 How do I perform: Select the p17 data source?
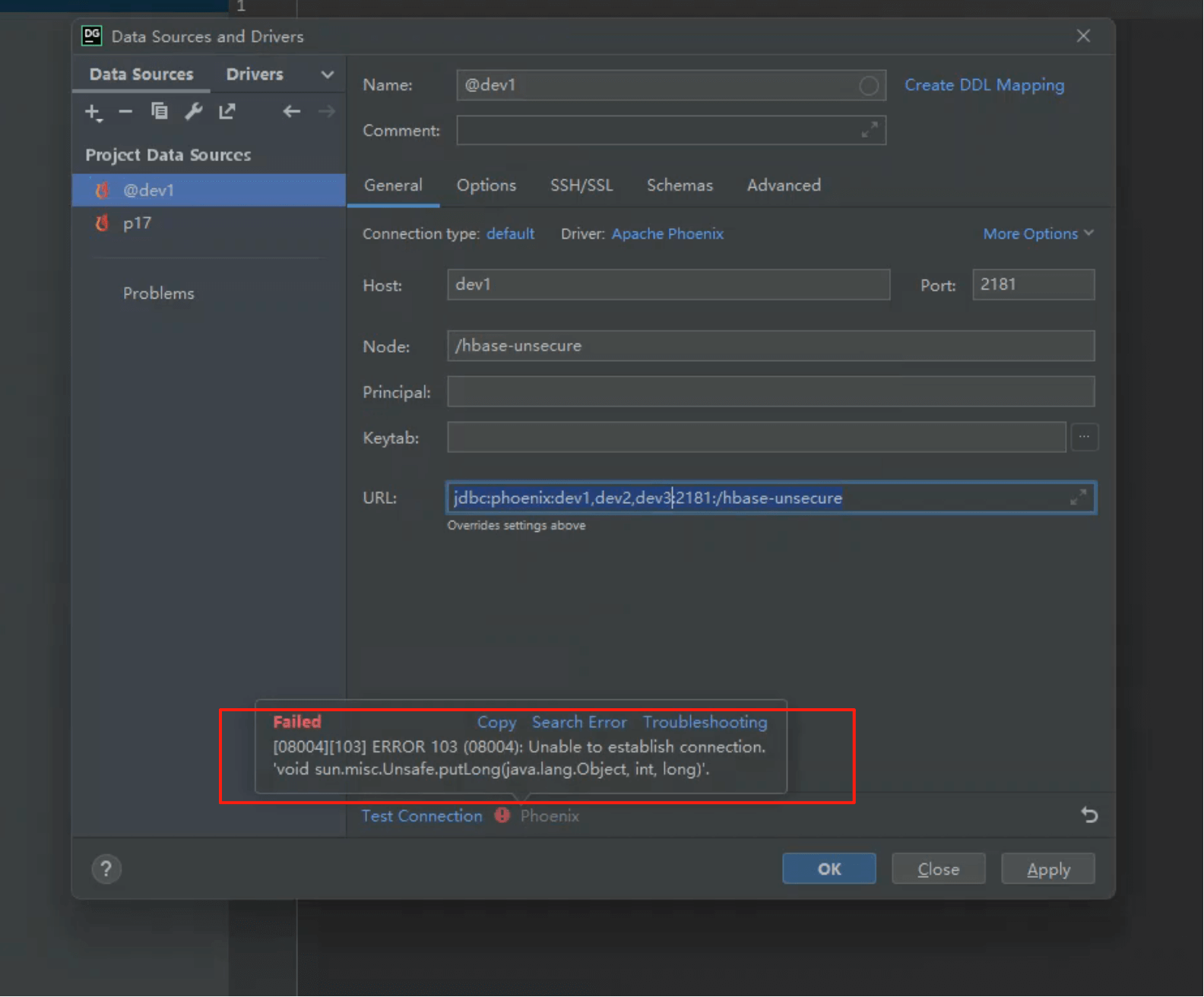pos(209,223)
